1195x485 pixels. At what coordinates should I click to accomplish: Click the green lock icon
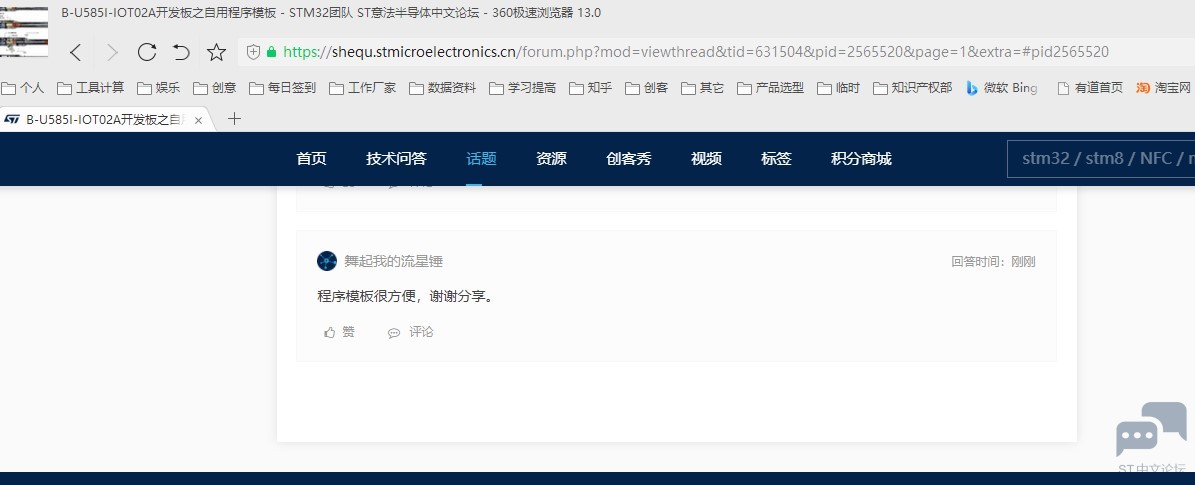pyautogui.click(x=271, y=53)
